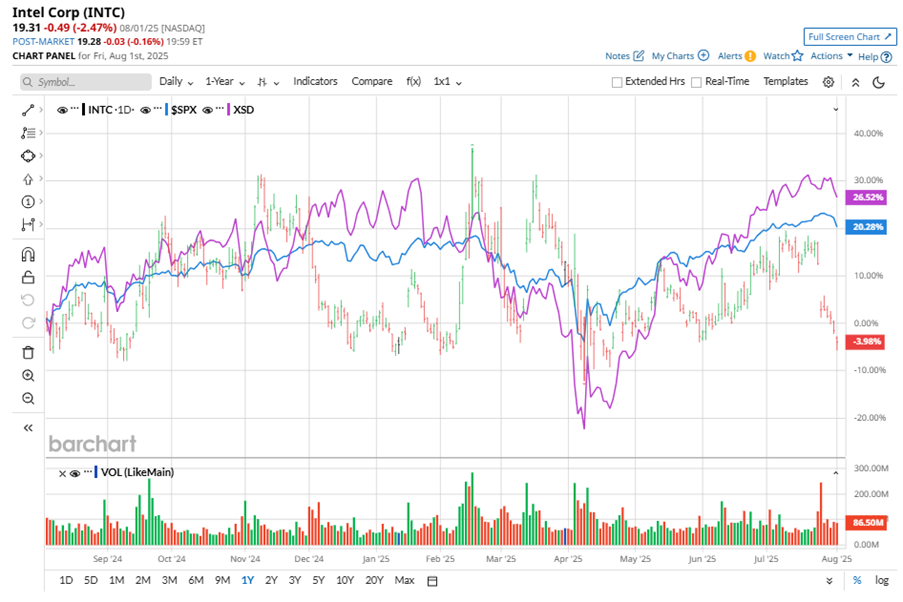Click the Help question mark icon

coord(886,56)
